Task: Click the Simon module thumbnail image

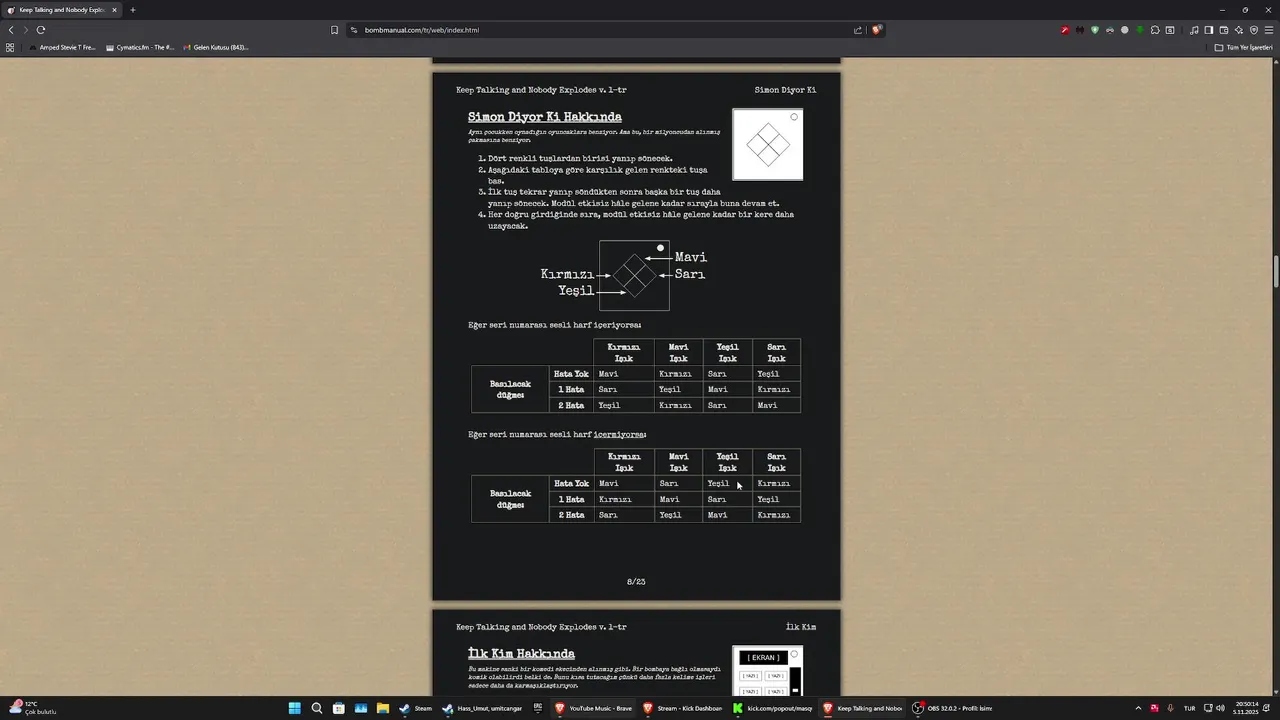Action: point(768,145)
